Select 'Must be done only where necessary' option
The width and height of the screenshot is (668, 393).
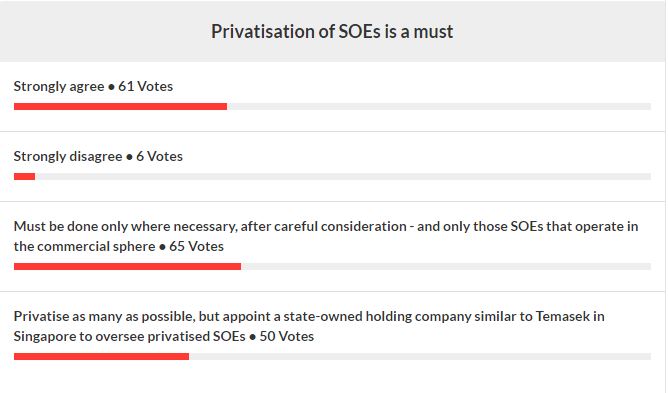pyautogui.click(x=326, y=236)
